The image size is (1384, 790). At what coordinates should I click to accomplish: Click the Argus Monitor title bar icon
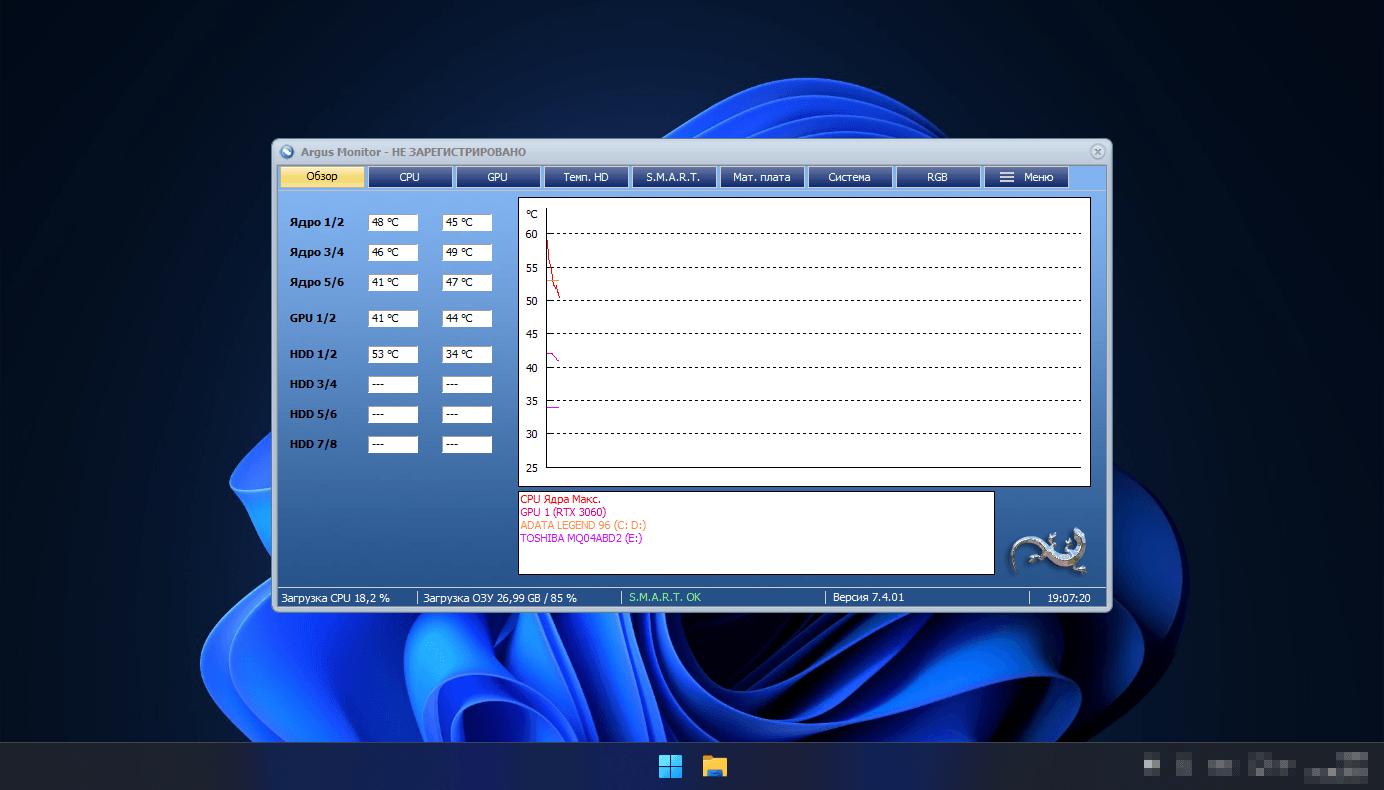coord(287,152)
